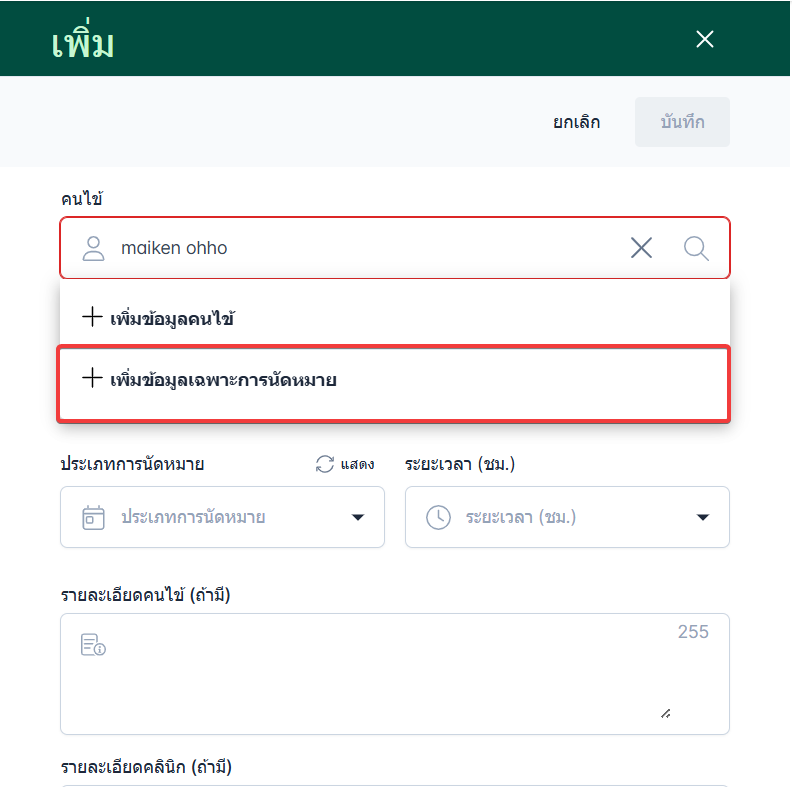Click the calendar icon in appointment type
The width and height of the screenshot is (792, 787).
point(93,517)
